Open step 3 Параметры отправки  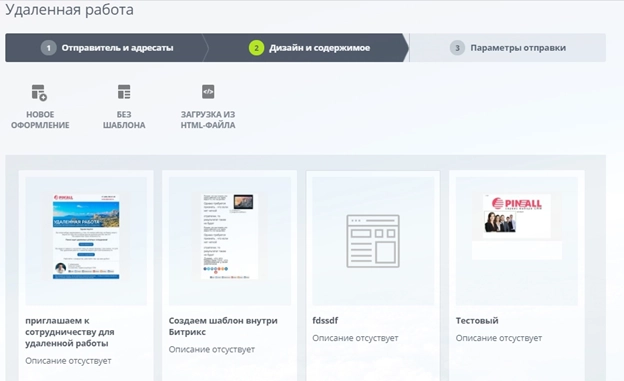[x=508, y=48]
